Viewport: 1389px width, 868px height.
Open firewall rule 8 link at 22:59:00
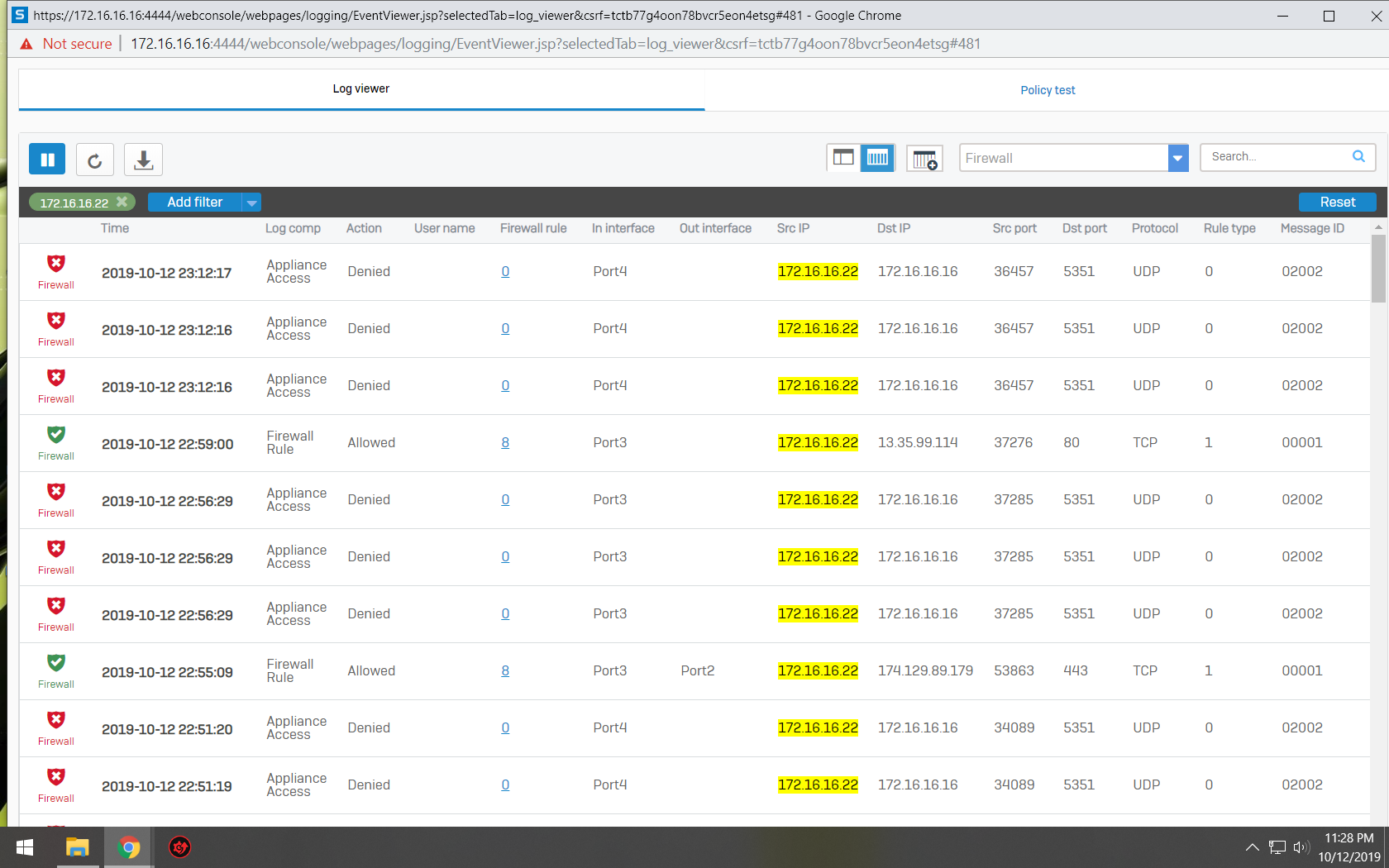(x=505, y=443)
